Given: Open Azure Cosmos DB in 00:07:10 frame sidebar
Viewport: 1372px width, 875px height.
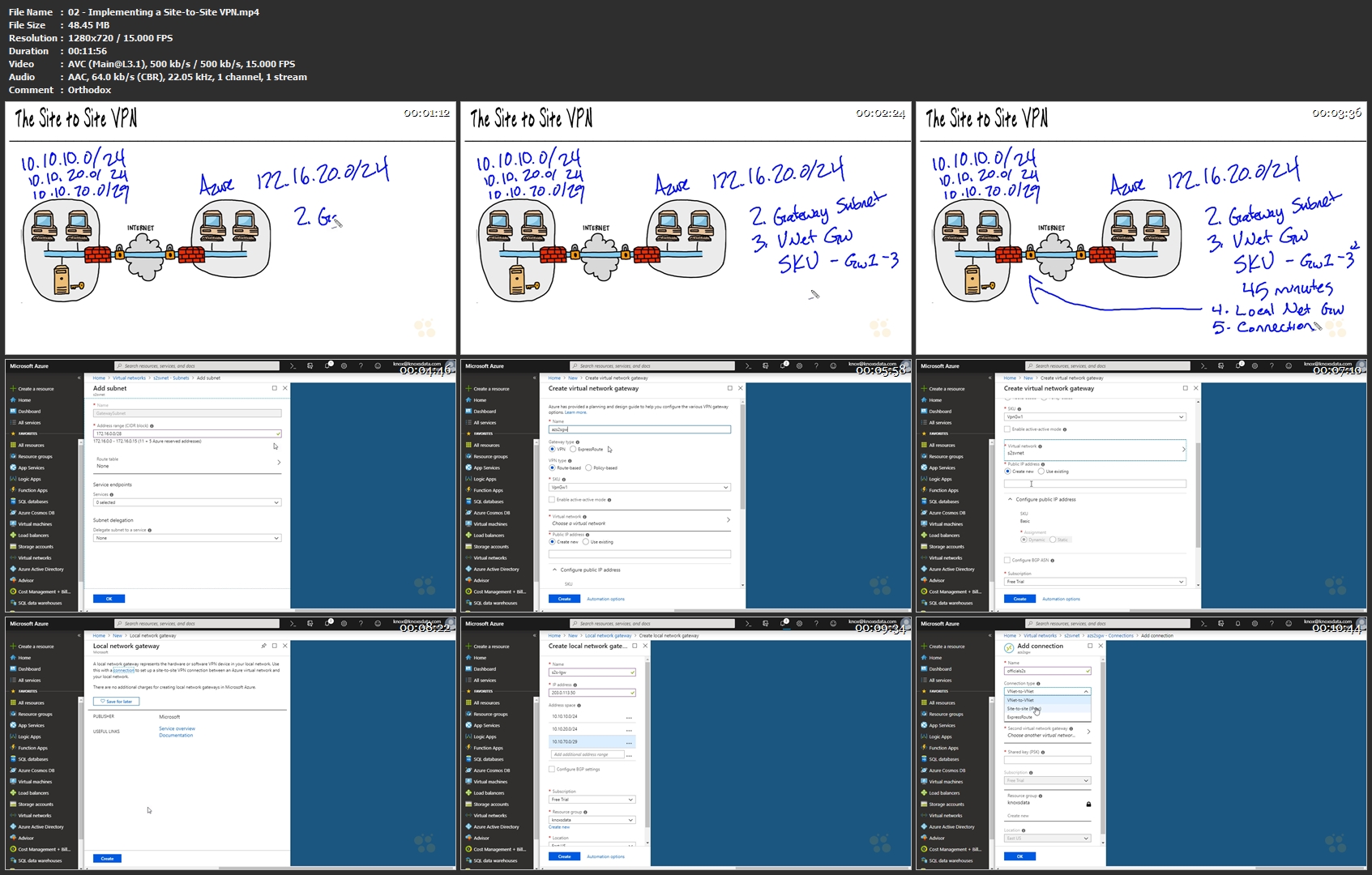Looking at the screenshot, I should coord(942,513).
